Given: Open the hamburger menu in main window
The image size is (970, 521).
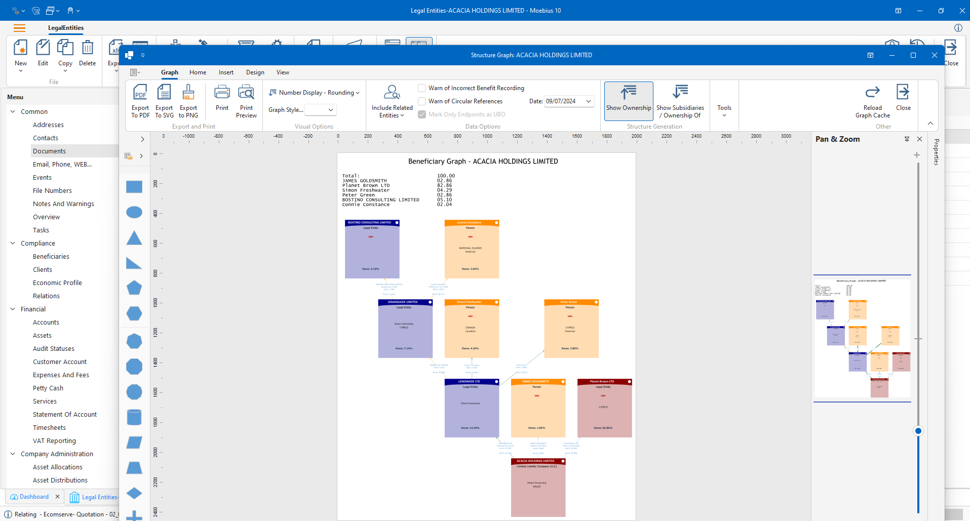Looking at the screenshot, I should 19,28.
